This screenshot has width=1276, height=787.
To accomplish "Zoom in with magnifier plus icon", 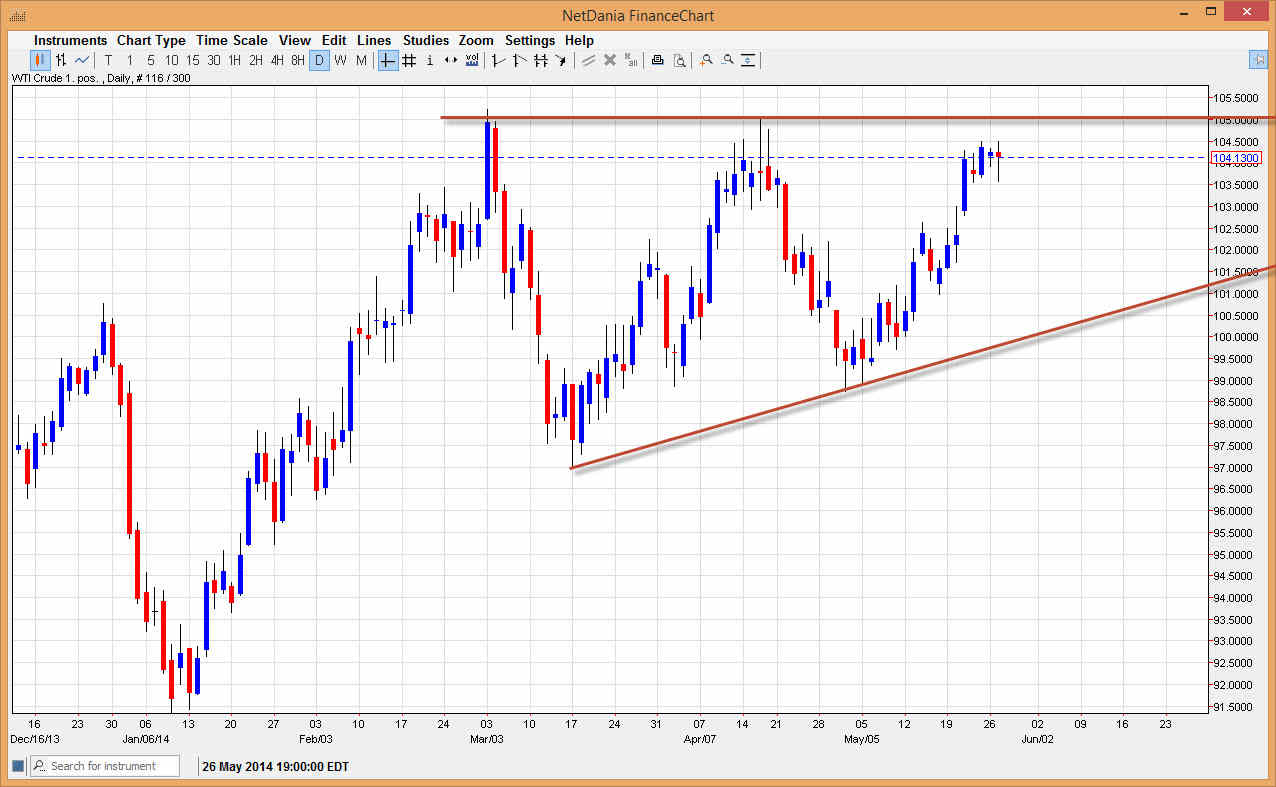I will [706, 60].
